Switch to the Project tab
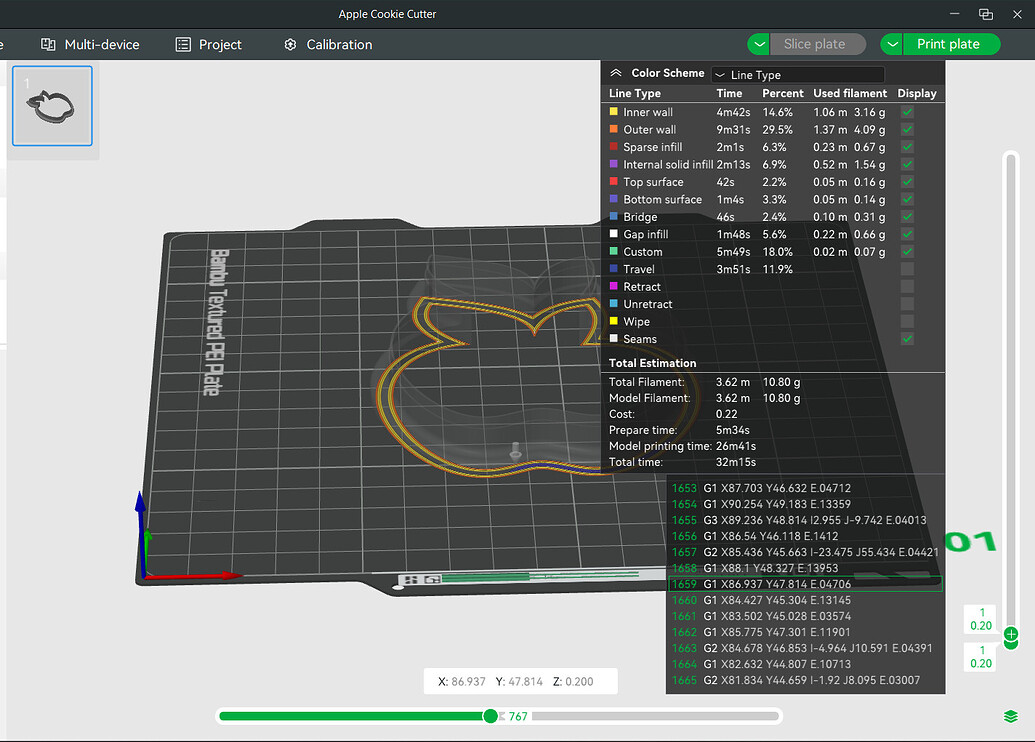Screen dimensions: 1035x742 (209, 44)
